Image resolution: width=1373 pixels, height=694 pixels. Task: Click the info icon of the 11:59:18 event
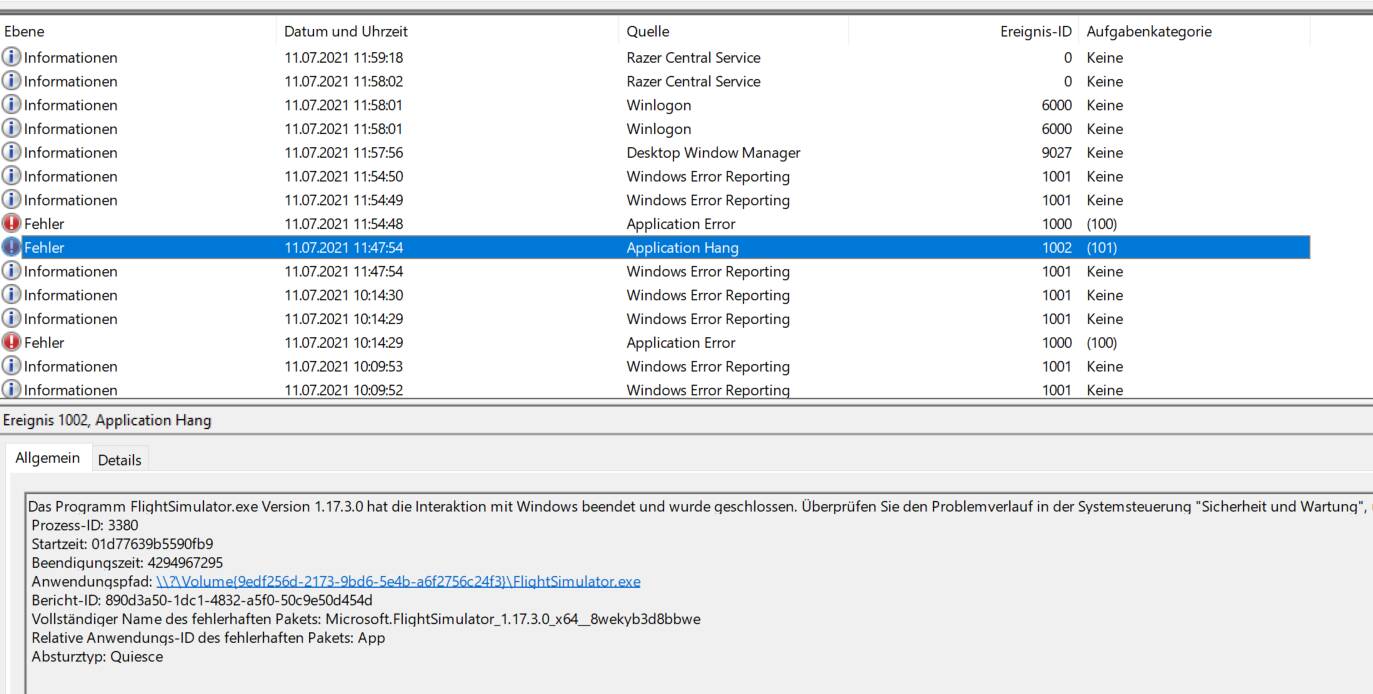click(11, 57)
